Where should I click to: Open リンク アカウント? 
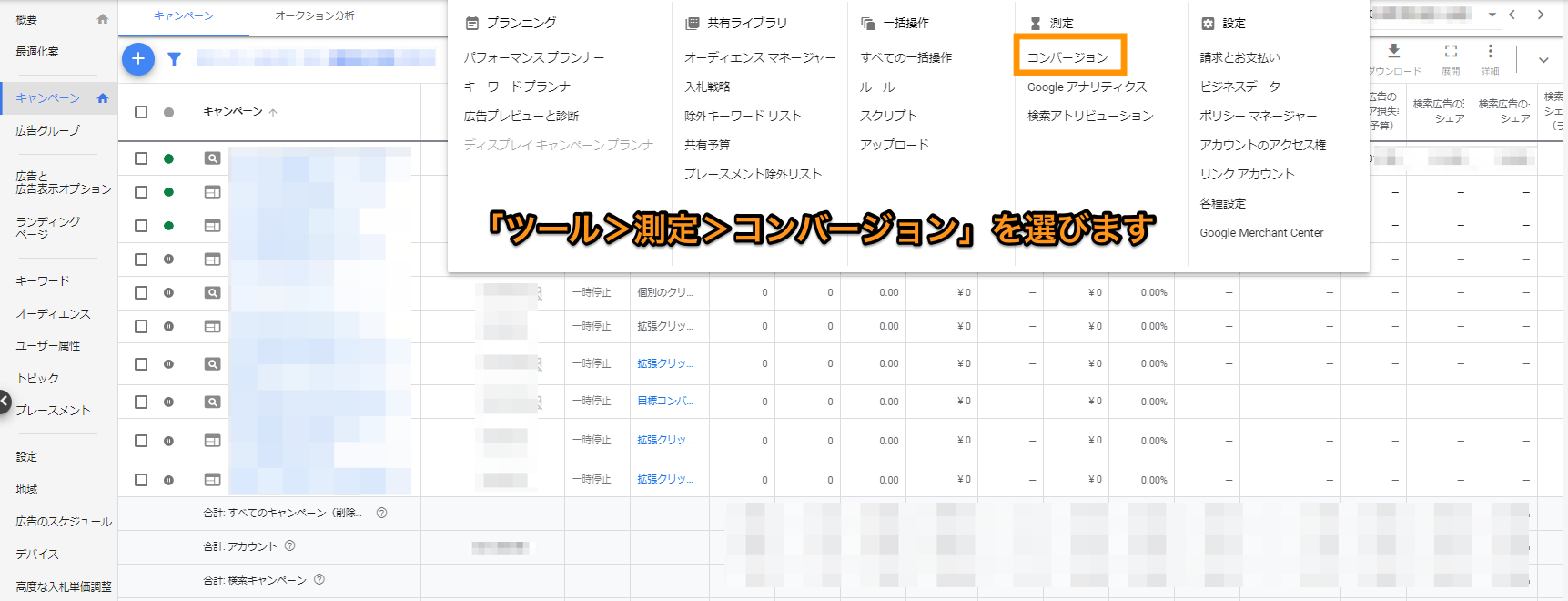pyautogui.click(x=1247, y=174)
